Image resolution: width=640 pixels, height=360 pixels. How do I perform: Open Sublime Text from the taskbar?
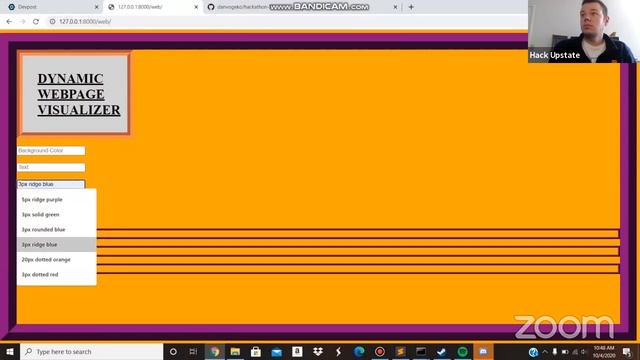point(400,351)
